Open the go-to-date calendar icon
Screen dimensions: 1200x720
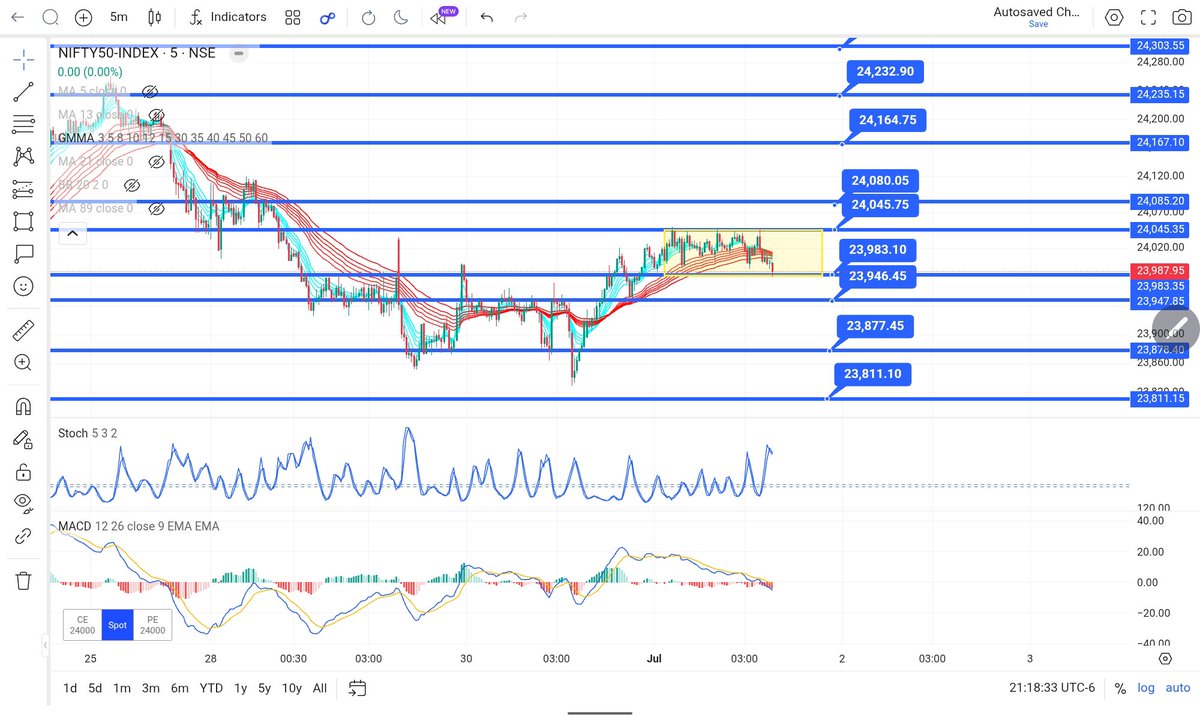point(357,688)
